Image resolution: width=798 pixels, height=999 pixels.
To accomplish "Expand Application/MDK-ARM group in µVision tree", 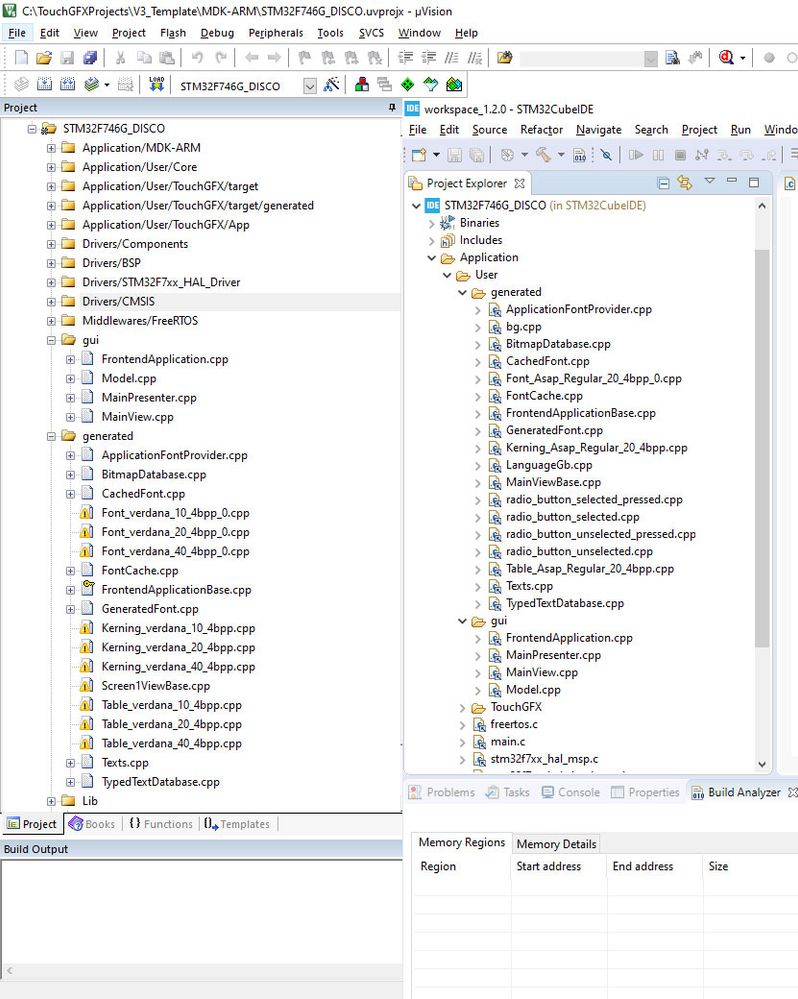I will point(51,148).
